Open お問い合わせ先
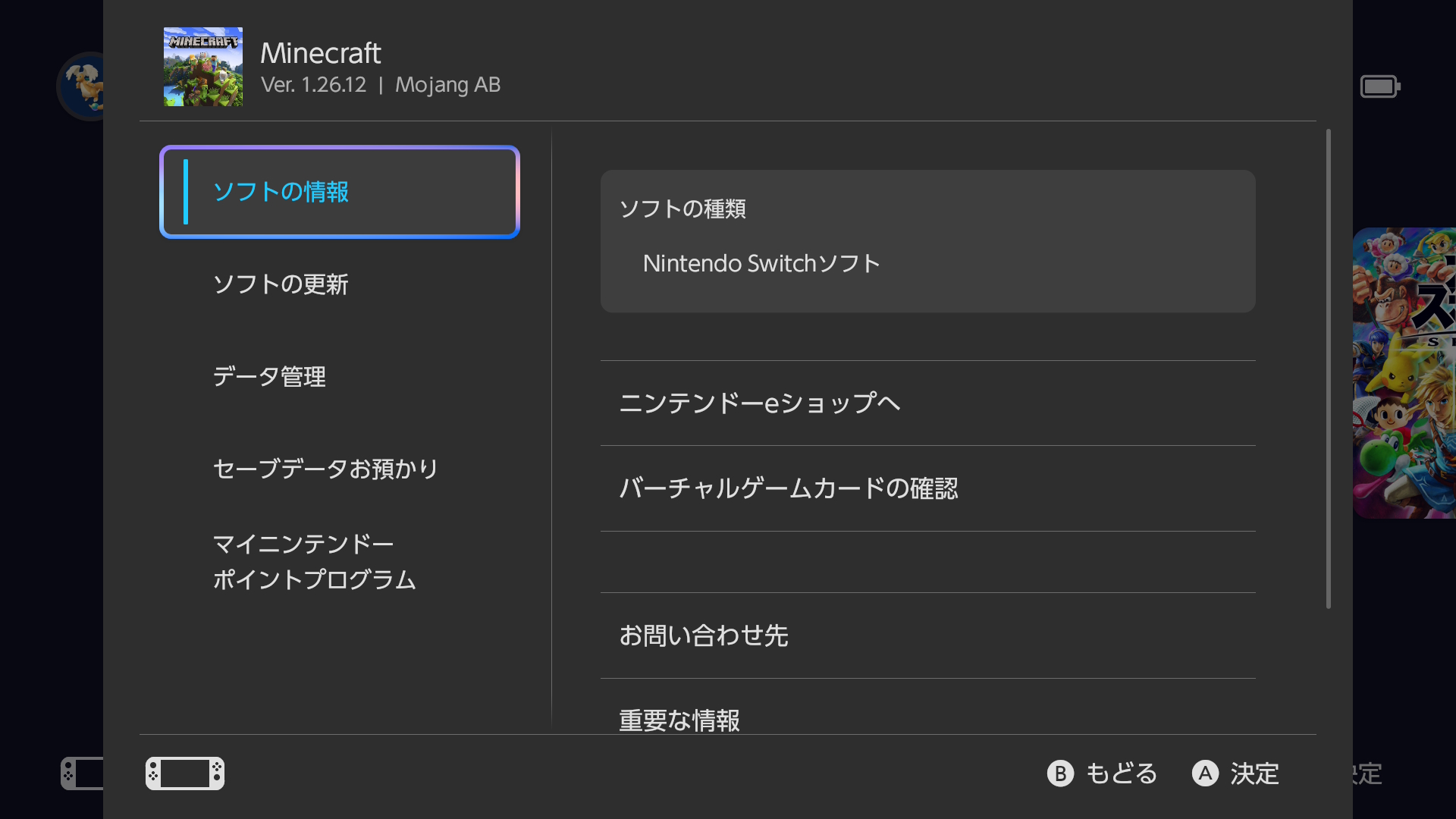 click(x=927, y=635)
